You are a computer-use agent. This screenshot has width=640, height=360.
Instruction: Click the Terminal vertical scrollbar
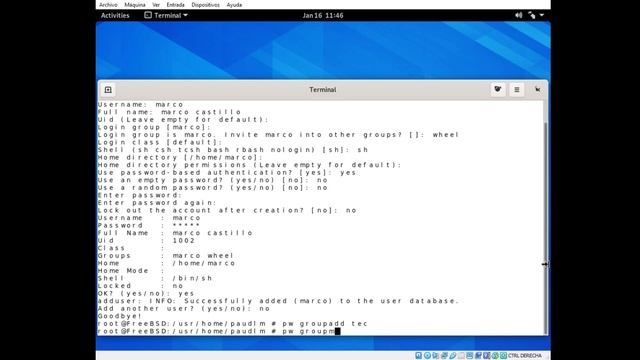[x=546, y=227]
